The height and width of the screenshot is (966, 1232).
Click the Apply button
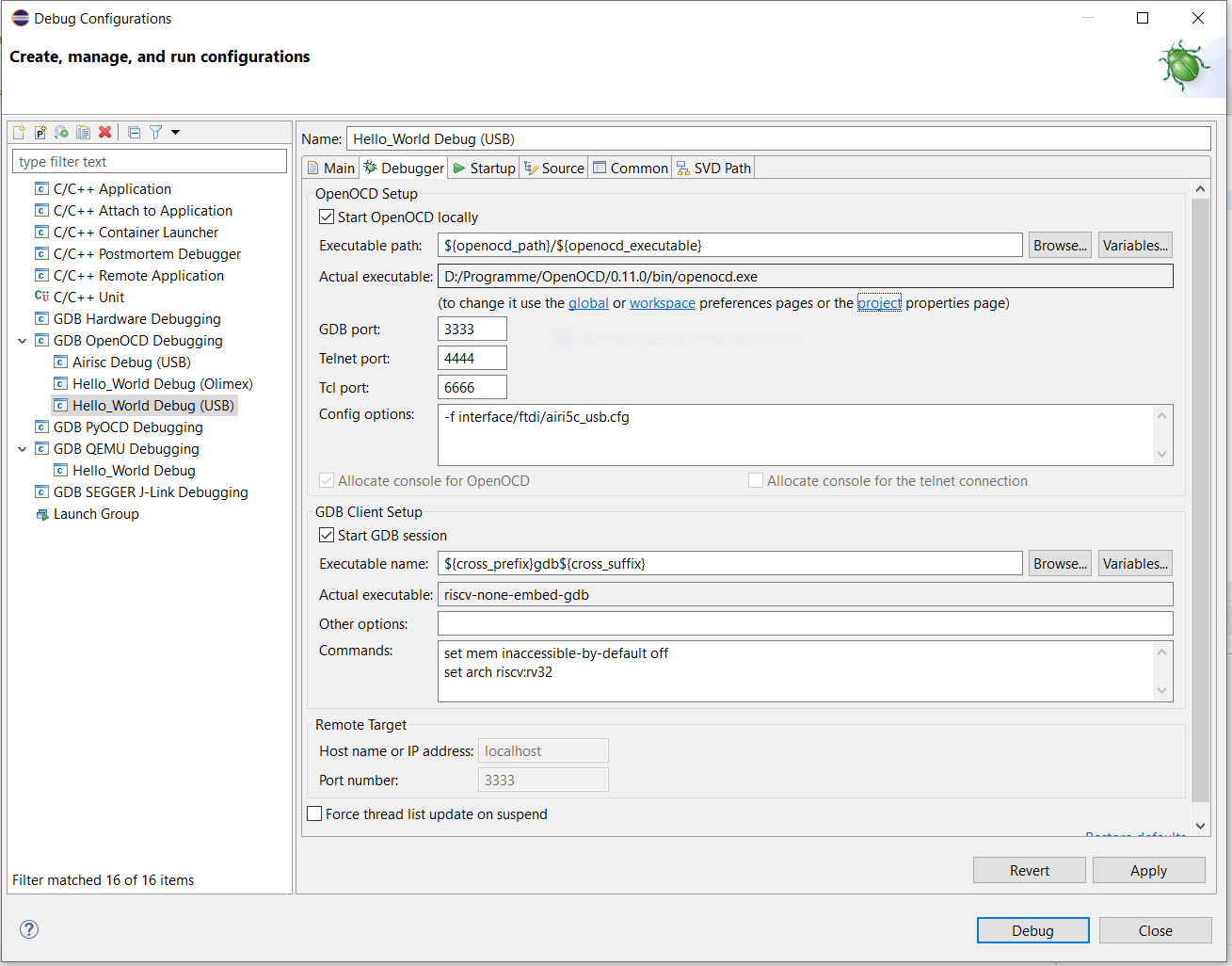point(1148,871)
